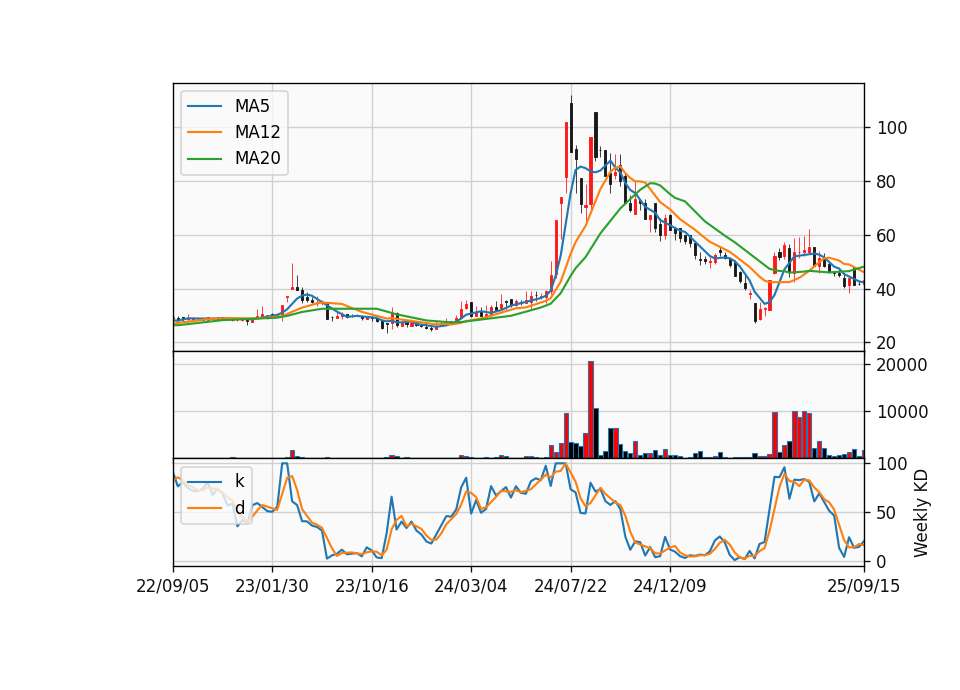Click the Weekly KD axis title
The image size is (960, 690).
point(921,513)
